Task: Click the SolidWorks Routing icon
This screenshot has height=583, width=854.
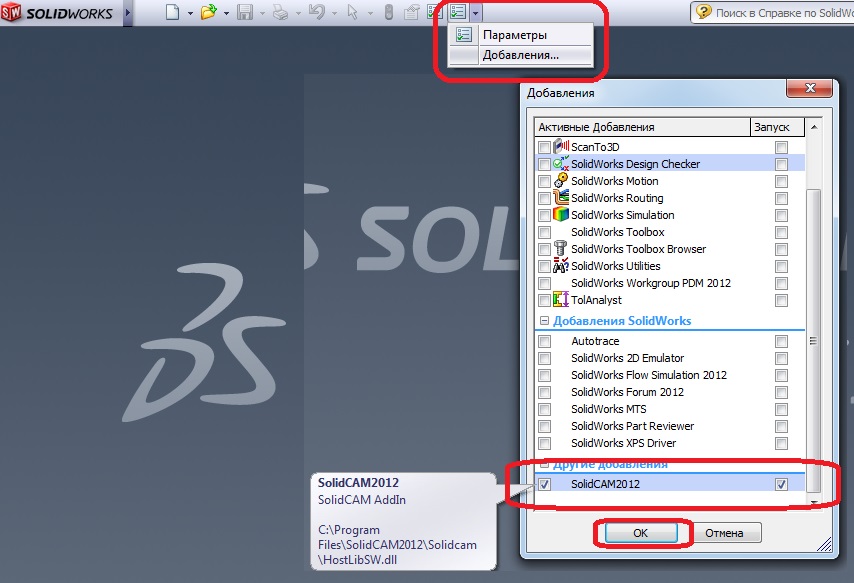Action: tap(561, 197)
